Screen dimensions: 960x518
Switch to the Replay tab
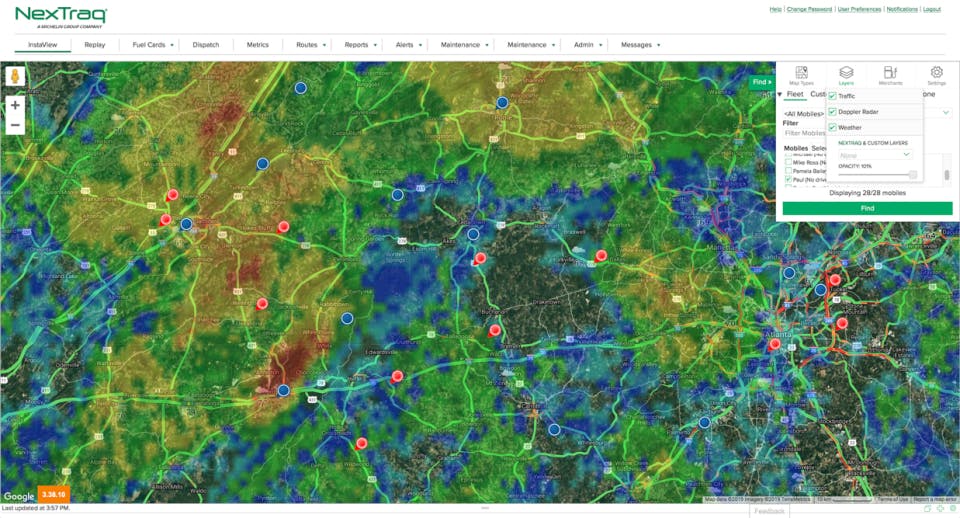click(x=95, y=45)
